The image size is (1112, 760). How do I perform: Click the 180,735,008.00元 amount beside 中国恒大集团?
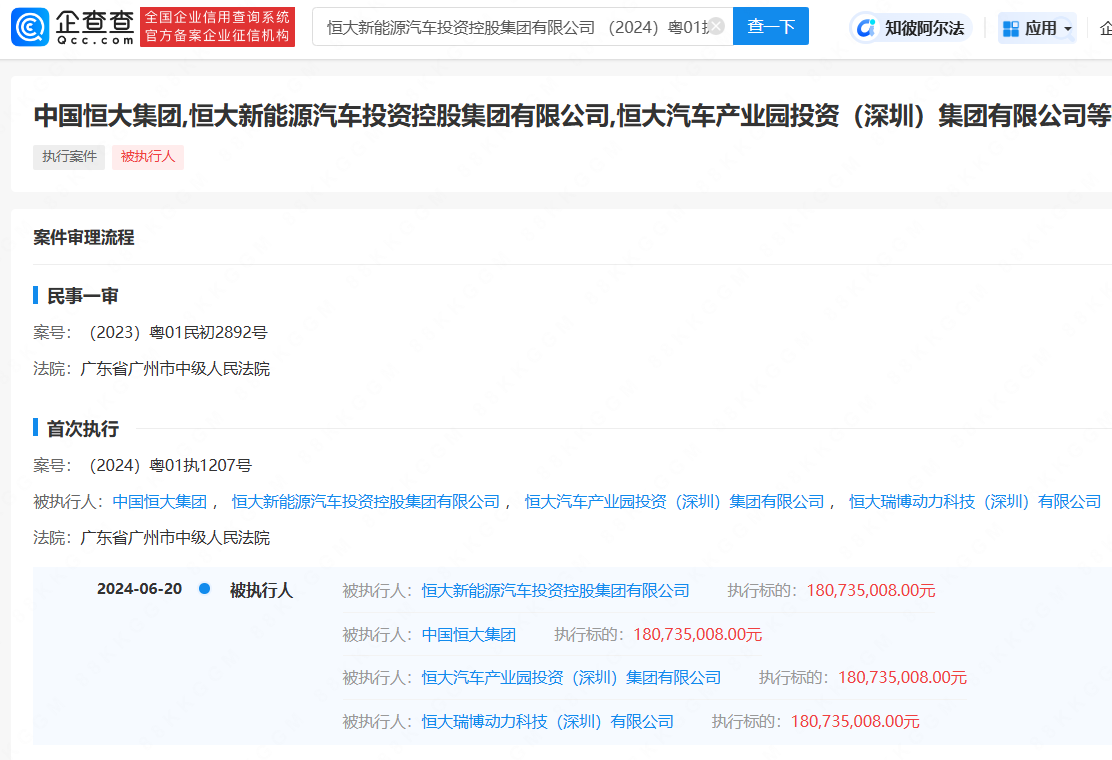click(x=697, y=635)
